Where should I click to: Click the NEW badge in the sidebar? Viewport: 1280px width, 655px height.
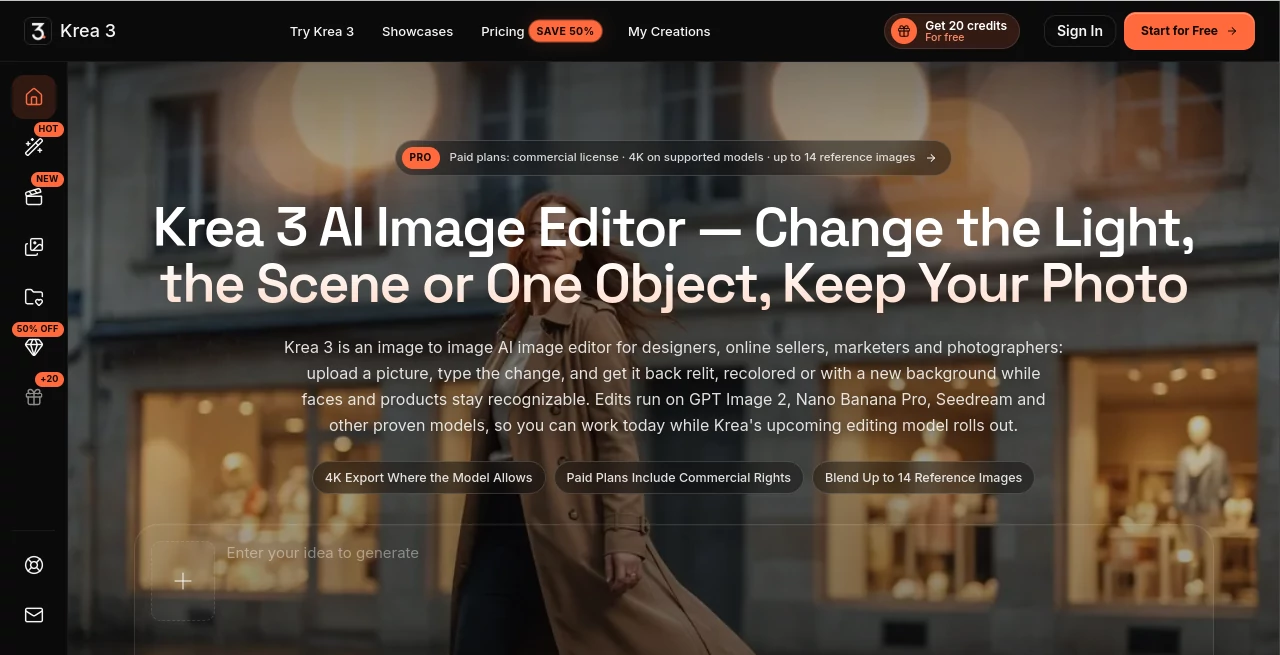tap(48, 179)
